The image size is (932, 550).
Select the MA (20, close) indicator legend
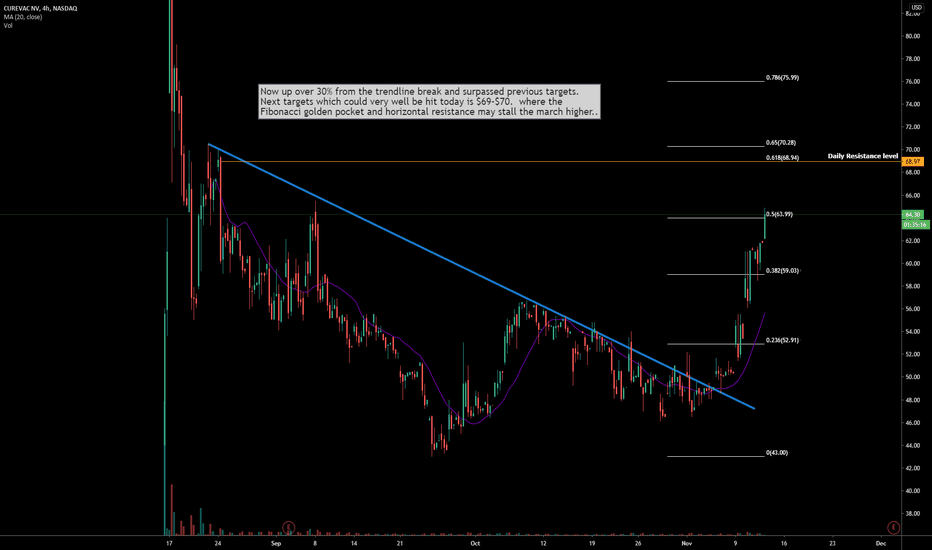[23, 17]
